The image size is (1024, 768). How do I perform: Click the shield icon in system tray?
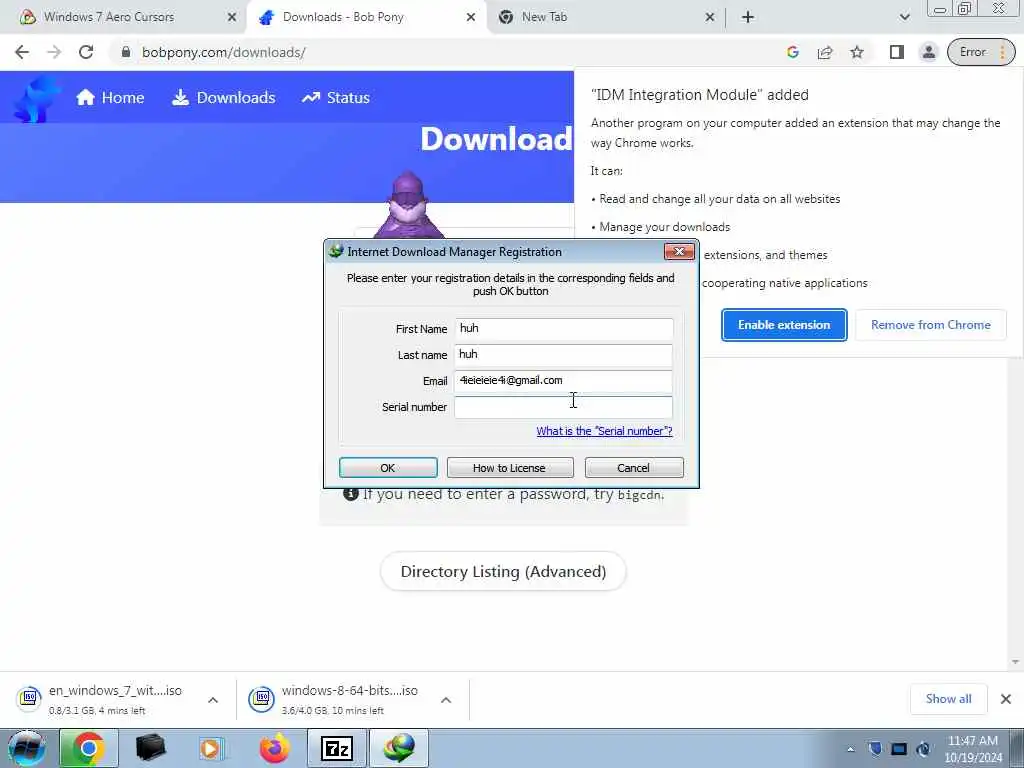point(875,749)
